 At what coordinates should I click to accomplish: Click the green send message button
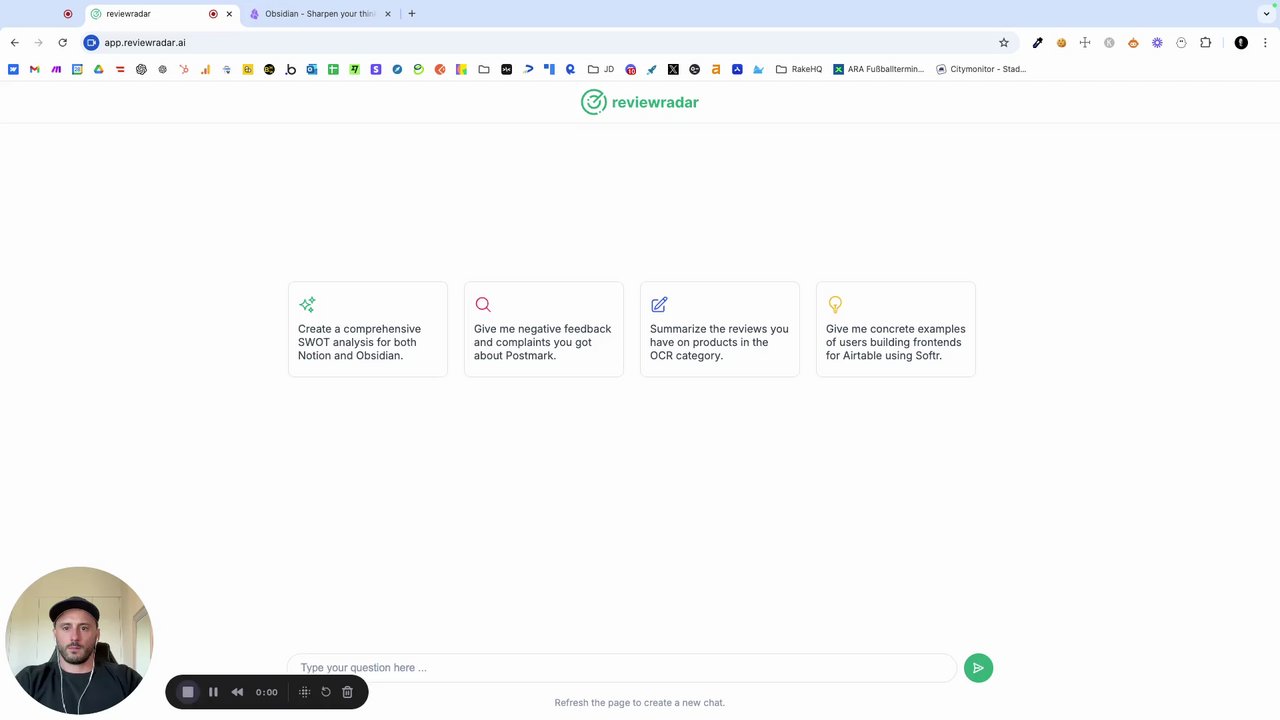coord(978,668)
